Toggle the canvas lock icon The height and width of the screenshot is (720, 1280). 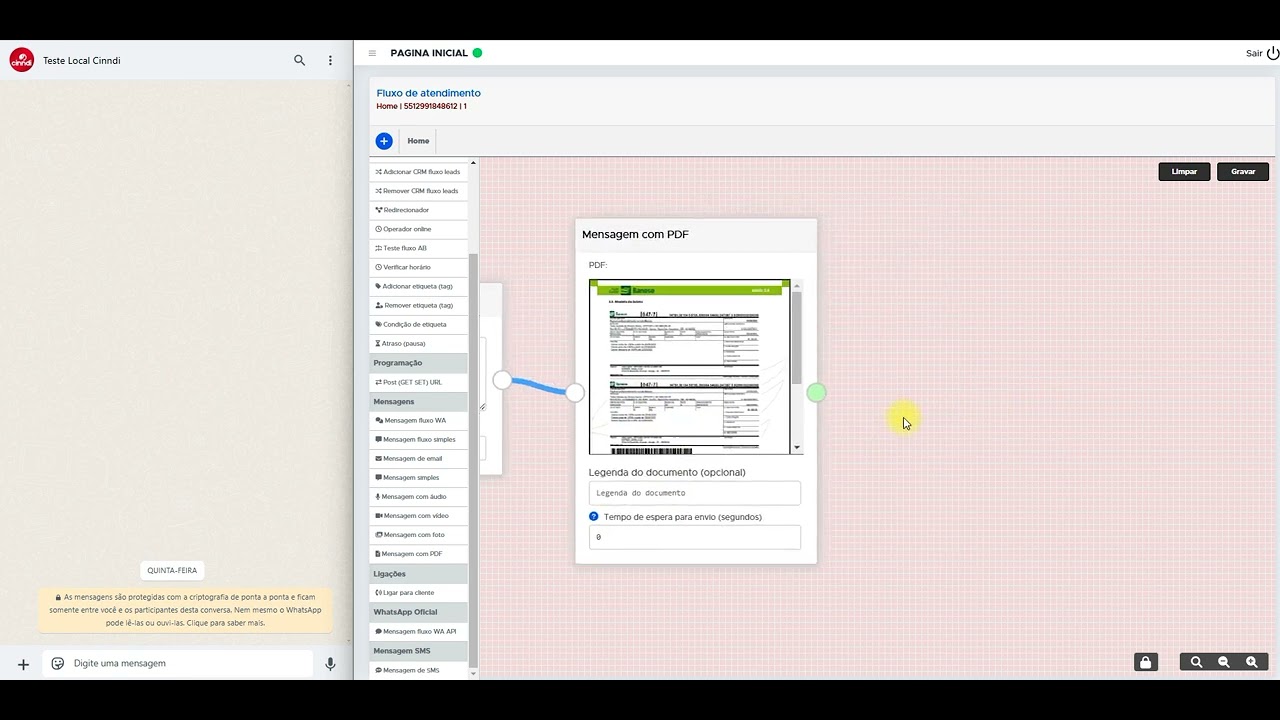1146,662
